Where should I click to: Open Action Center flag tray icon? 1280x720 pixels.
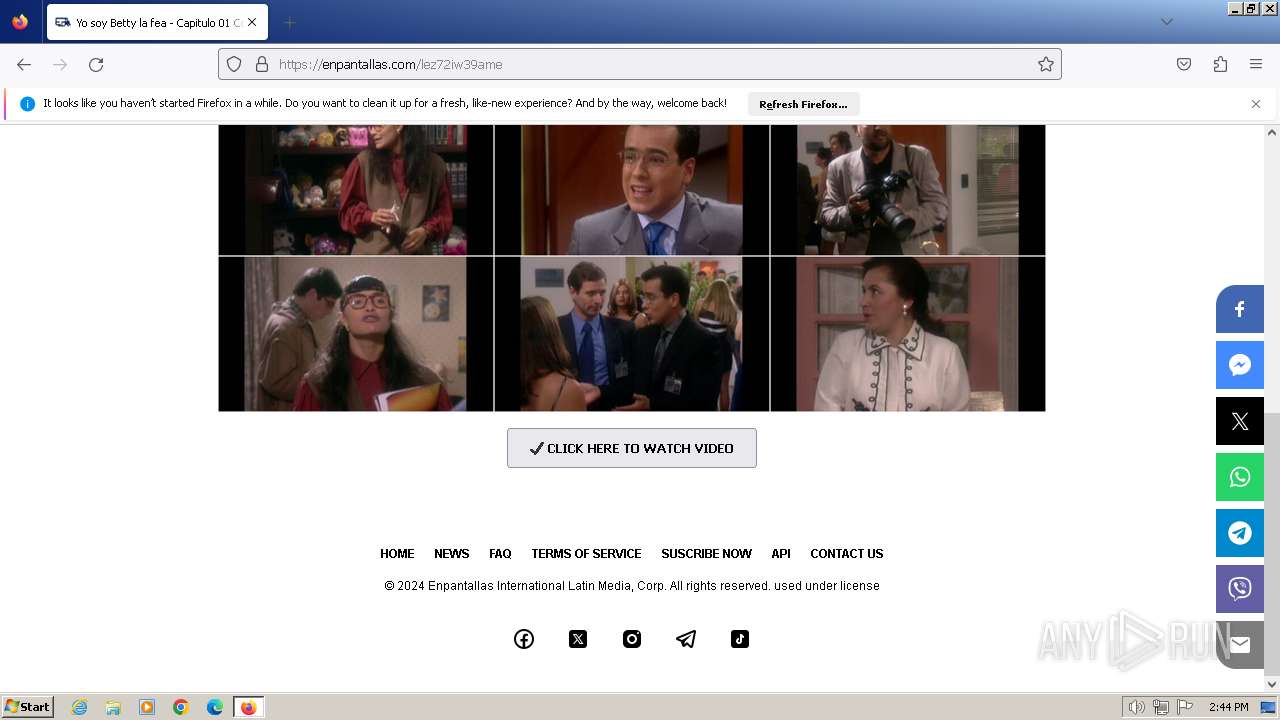pyautogui.click(x=1185, y=707)
